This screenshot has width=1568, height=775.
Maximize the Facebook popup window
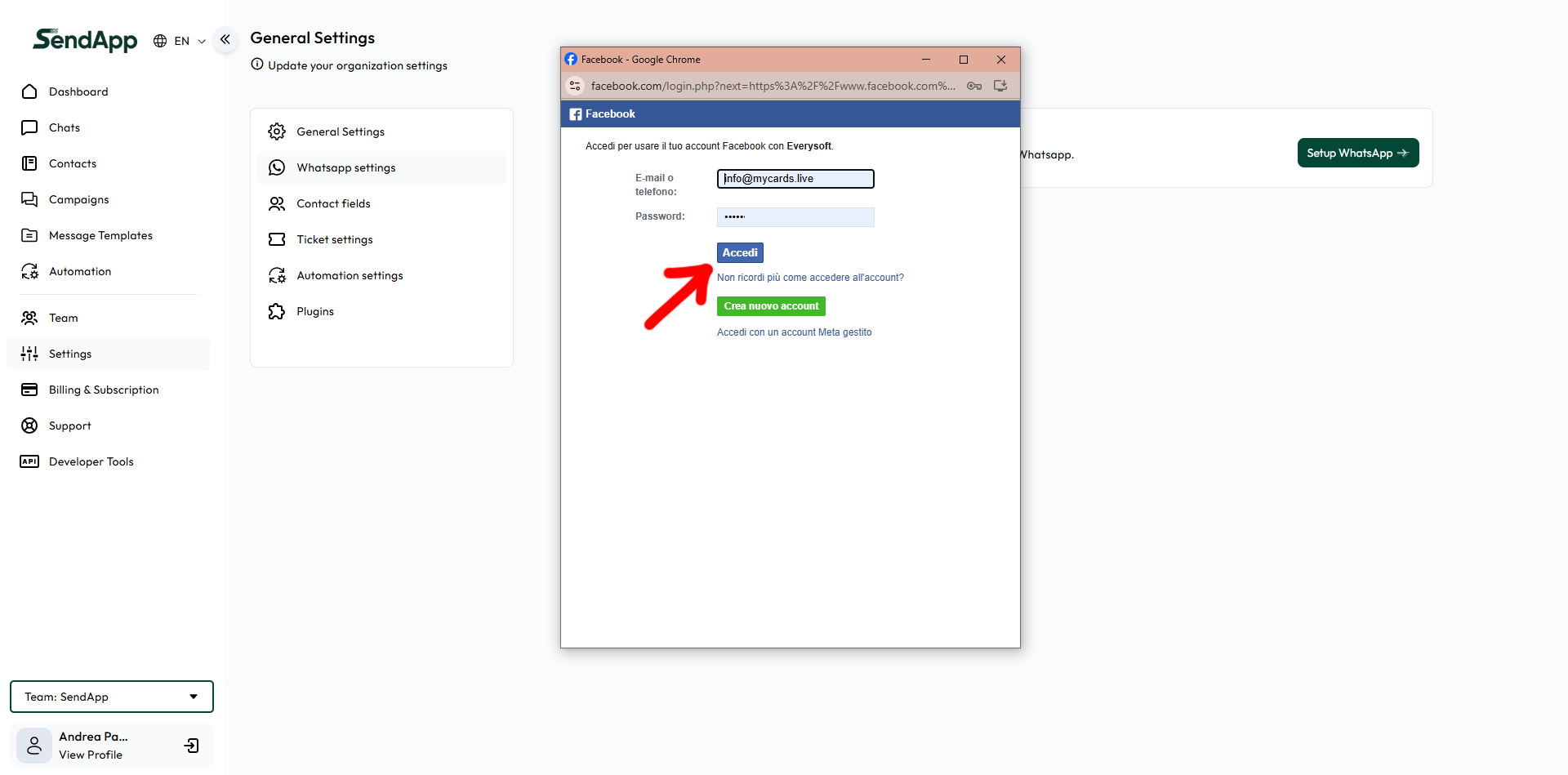[x=964, y=60]
